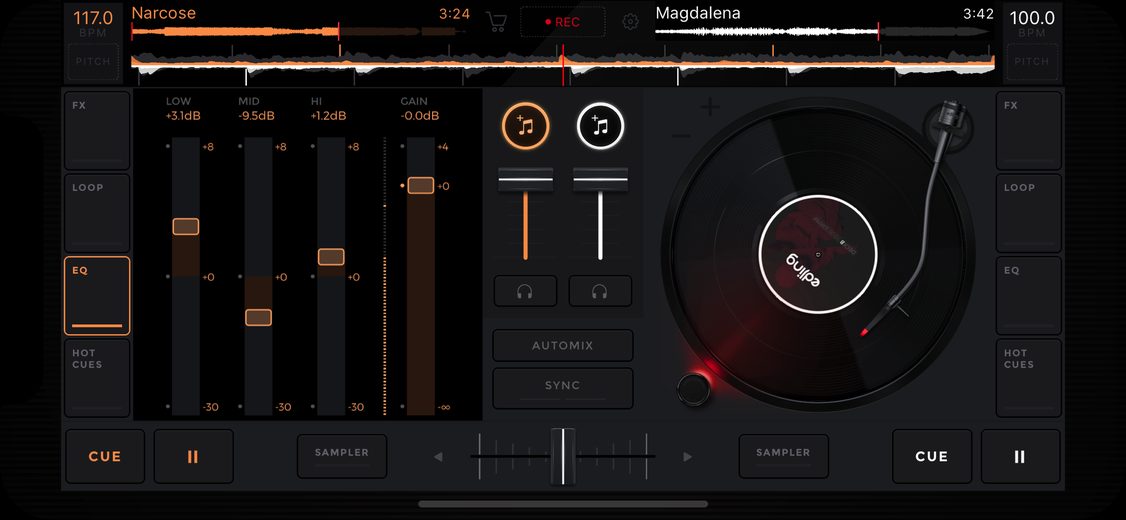Click the 3:24 remaining time
The image size is (1126, 520).
pos(455,14)
